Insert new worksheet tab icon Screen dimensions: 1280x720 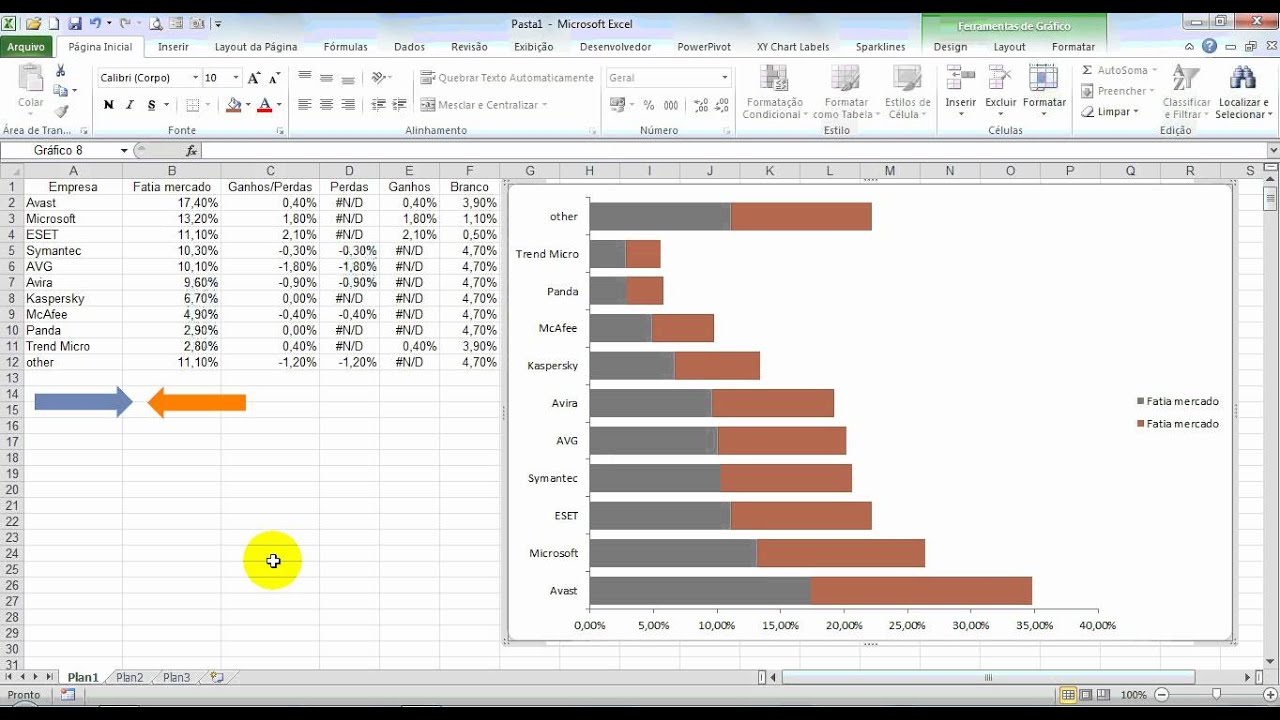(217, 678)
